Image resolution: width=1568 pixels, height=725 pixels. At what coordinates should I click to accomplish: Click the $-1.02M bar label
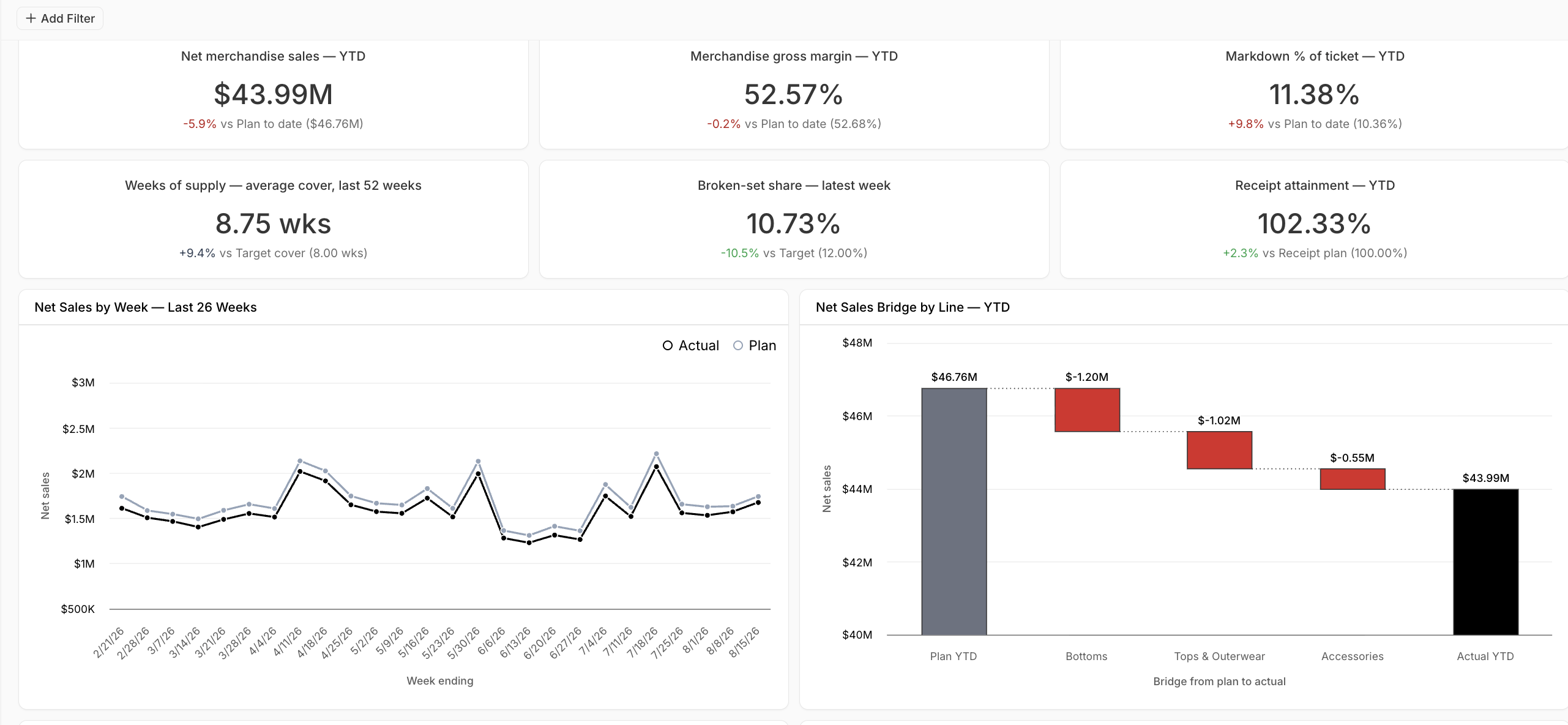[1219, 421]
